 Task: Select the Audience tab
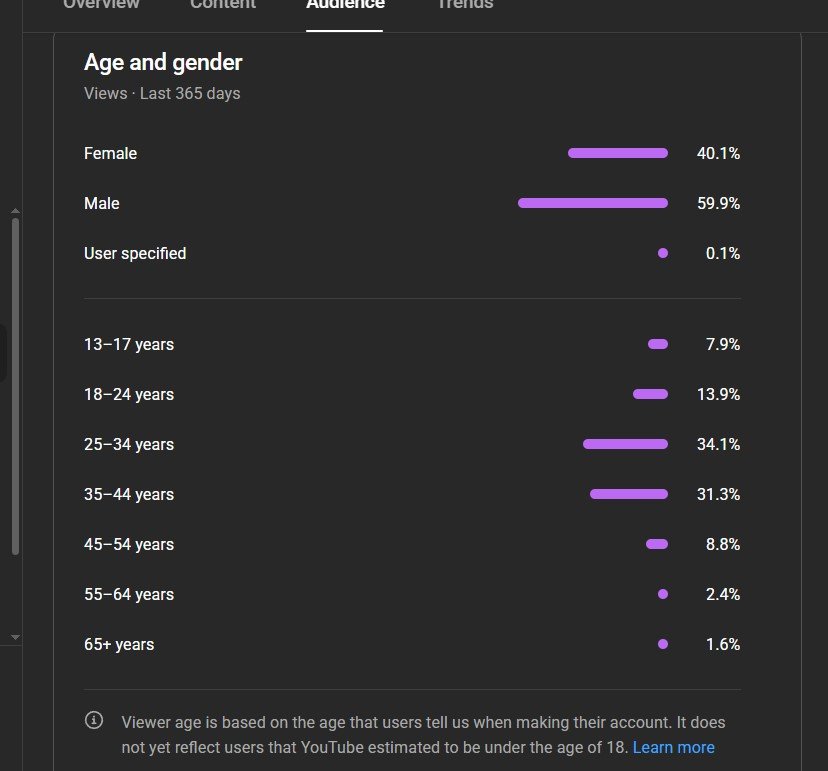point(345,5)
